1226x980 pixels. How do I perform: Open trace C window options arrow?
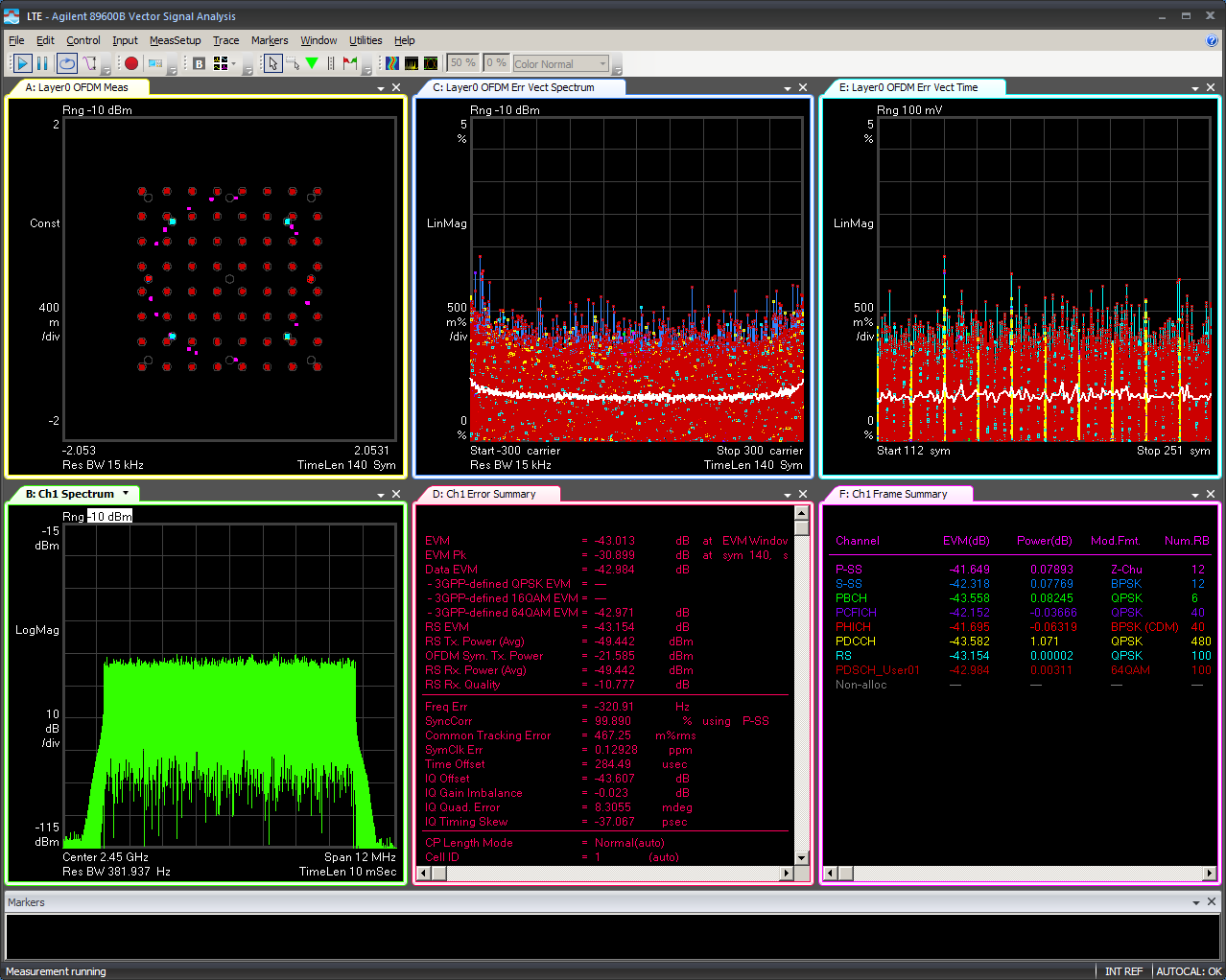[788, 88]
